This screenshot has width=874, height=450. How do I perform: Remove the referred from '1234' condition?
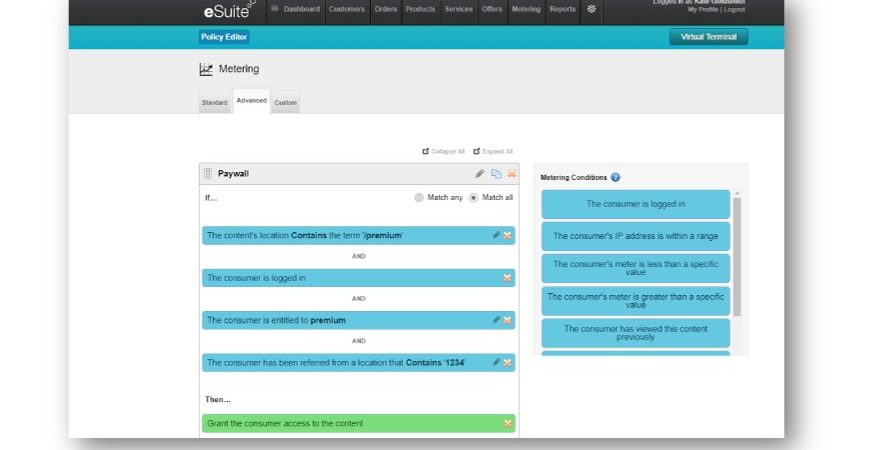coord(507,362)
